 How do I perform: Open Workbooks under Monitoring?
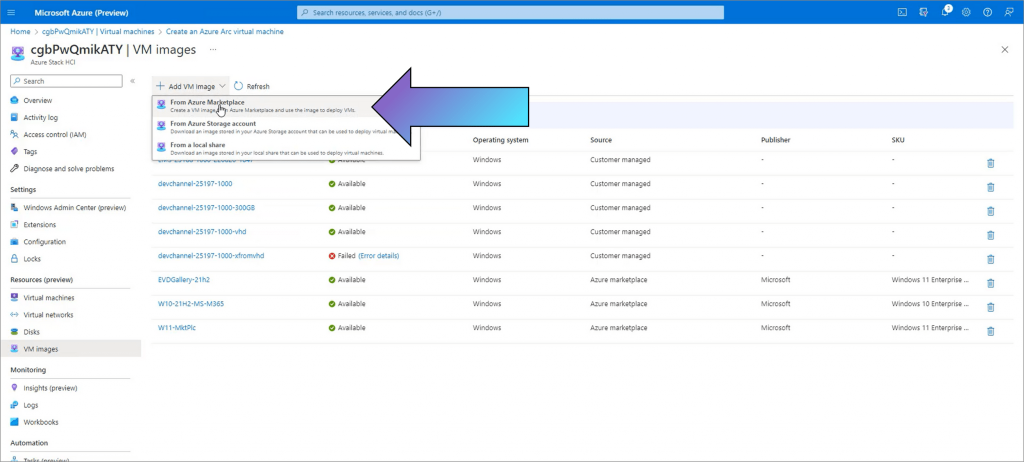coord(40,422)
